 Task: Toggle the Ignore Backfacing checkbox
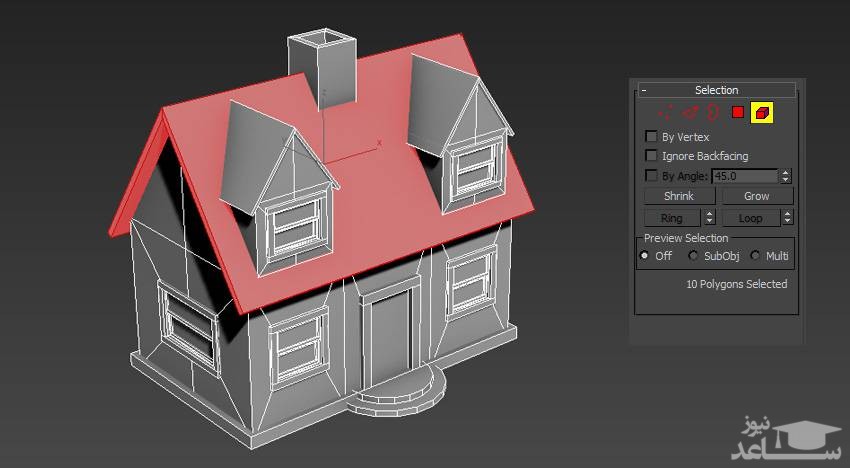click(652, 156)
